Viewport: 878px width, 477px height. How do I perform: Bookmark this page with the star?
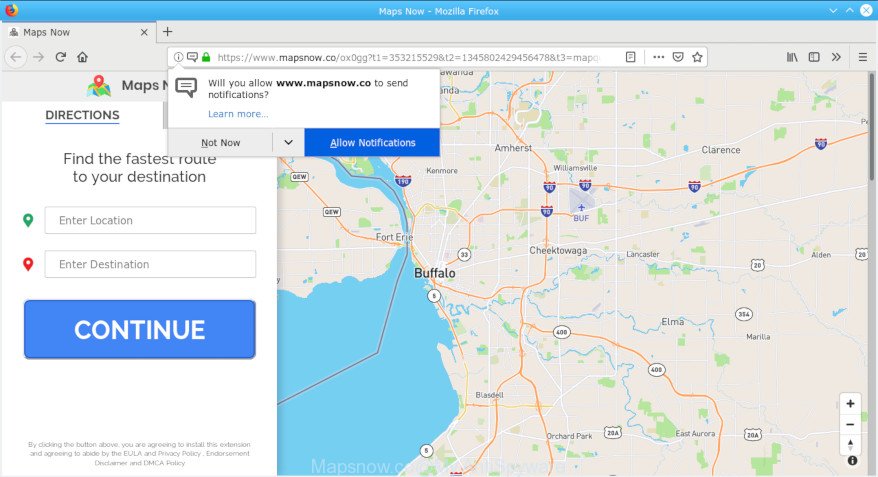point(697,57)
